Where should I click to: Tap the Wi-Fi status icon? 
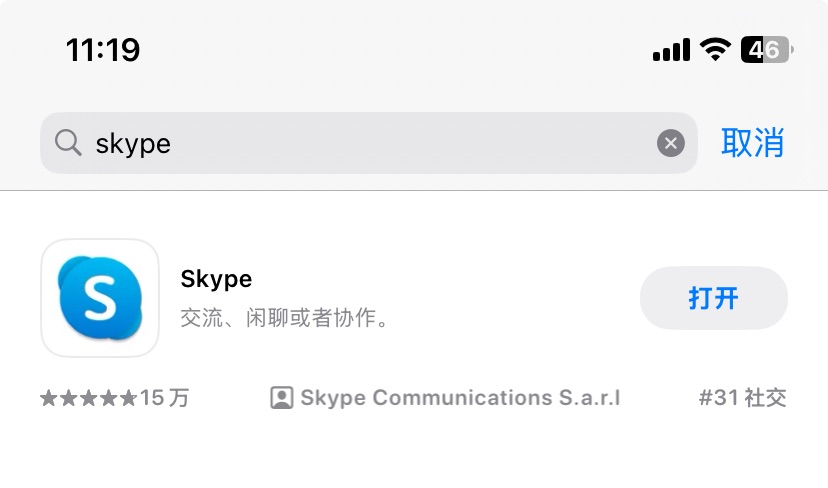click(x=715, y=49)
